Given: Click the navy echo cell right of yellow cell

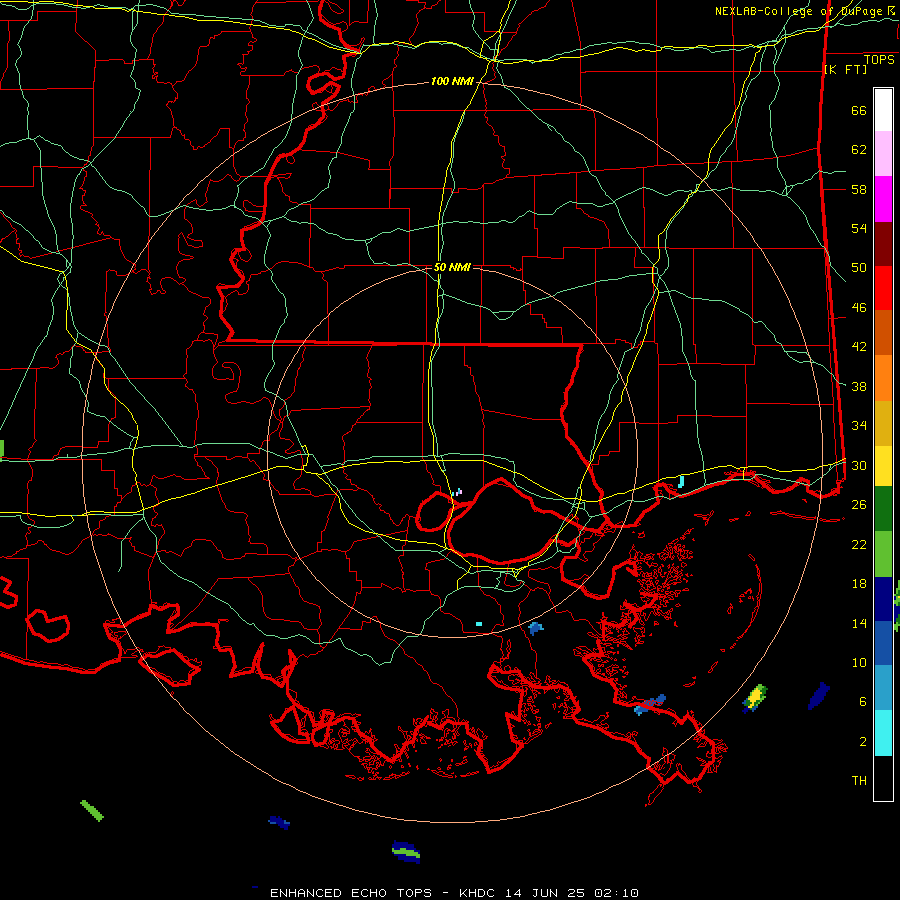Looking at the screenshot, I should click(x=819, y=696).
